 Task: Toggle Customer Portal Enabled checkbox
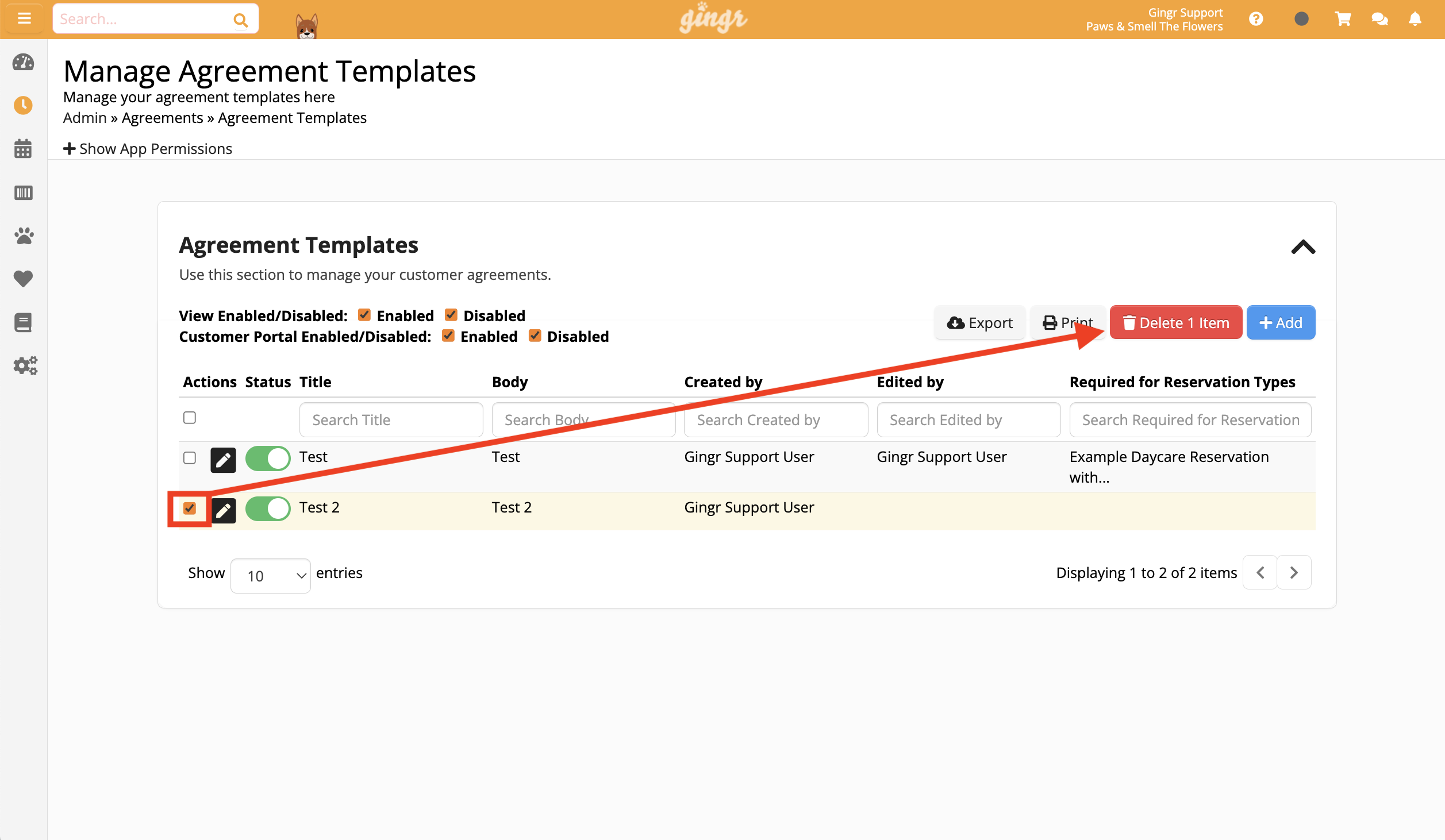coord(448,336)
